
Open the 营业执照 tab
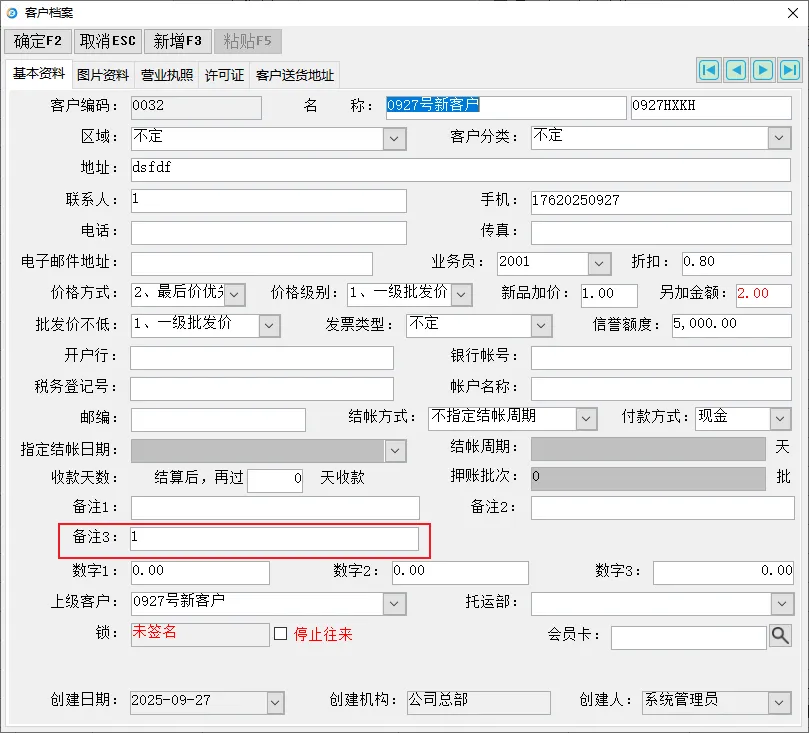[167, 75]
